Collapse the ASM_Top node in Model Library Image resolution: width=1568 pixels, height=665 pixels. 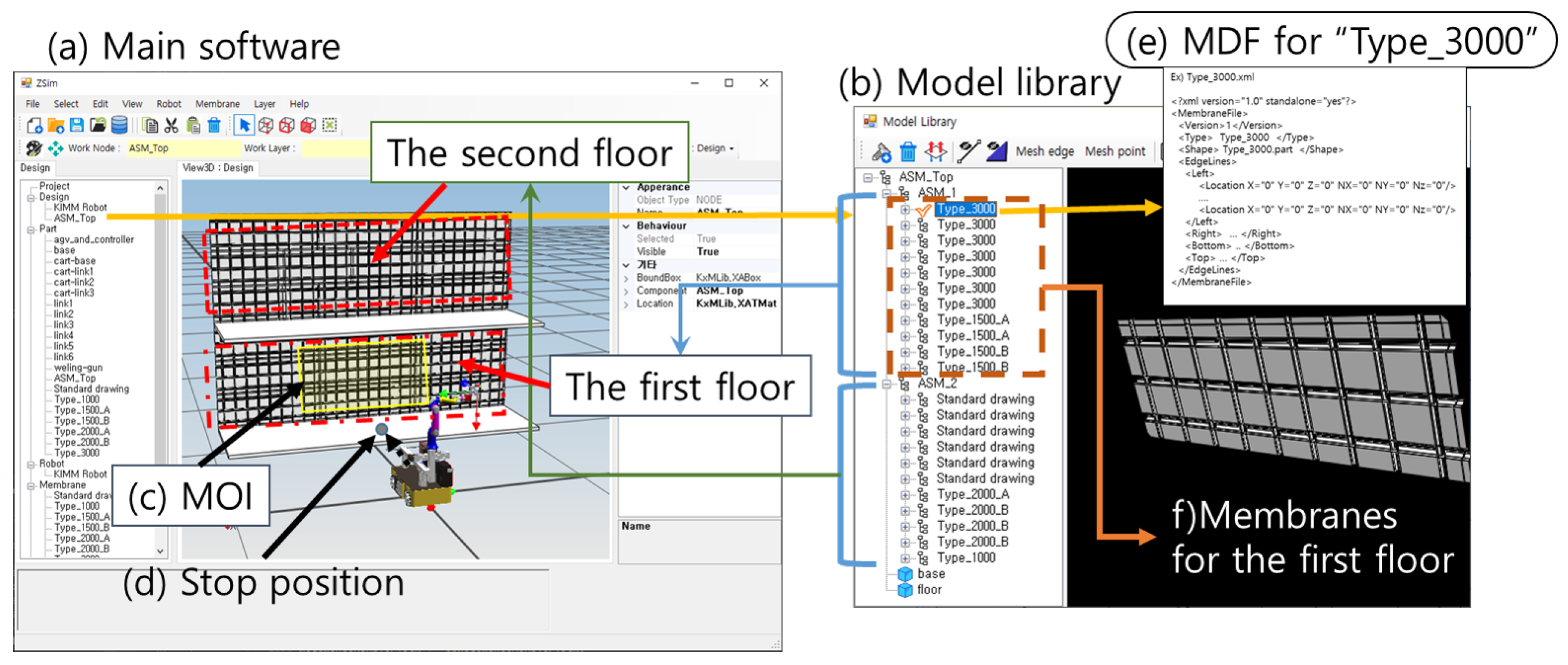pyautogui.click(x=868, y=177)
